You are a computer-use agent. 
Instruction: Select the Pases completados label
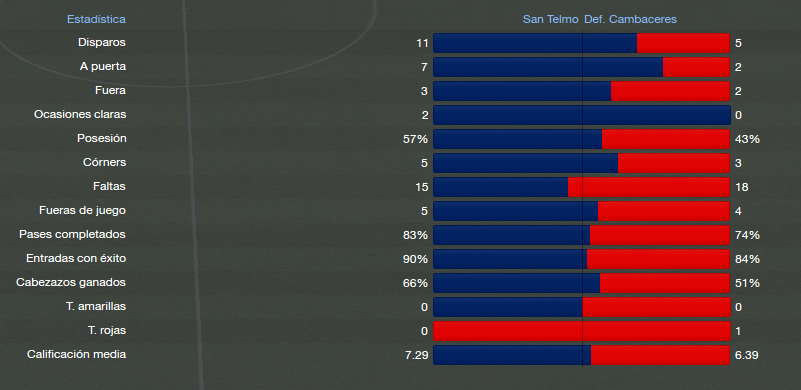pyautogui.click(x=73, y=235)
